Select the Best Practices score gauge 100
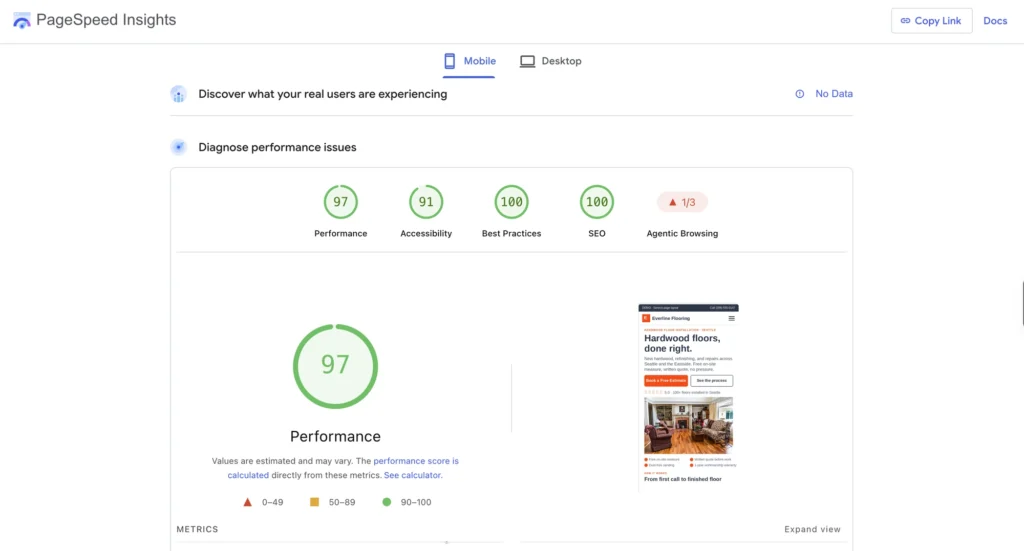The height and width of the screenshot is (551, 1024). [511, 202]
